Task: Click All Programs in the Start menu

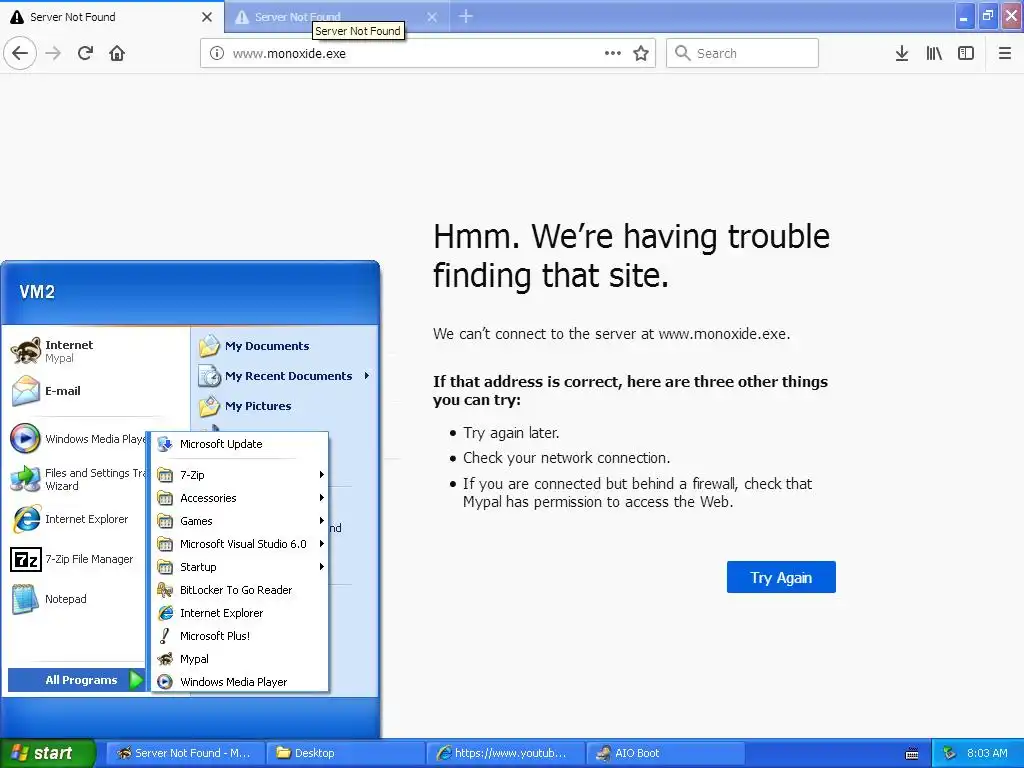Action: [77, 680]
